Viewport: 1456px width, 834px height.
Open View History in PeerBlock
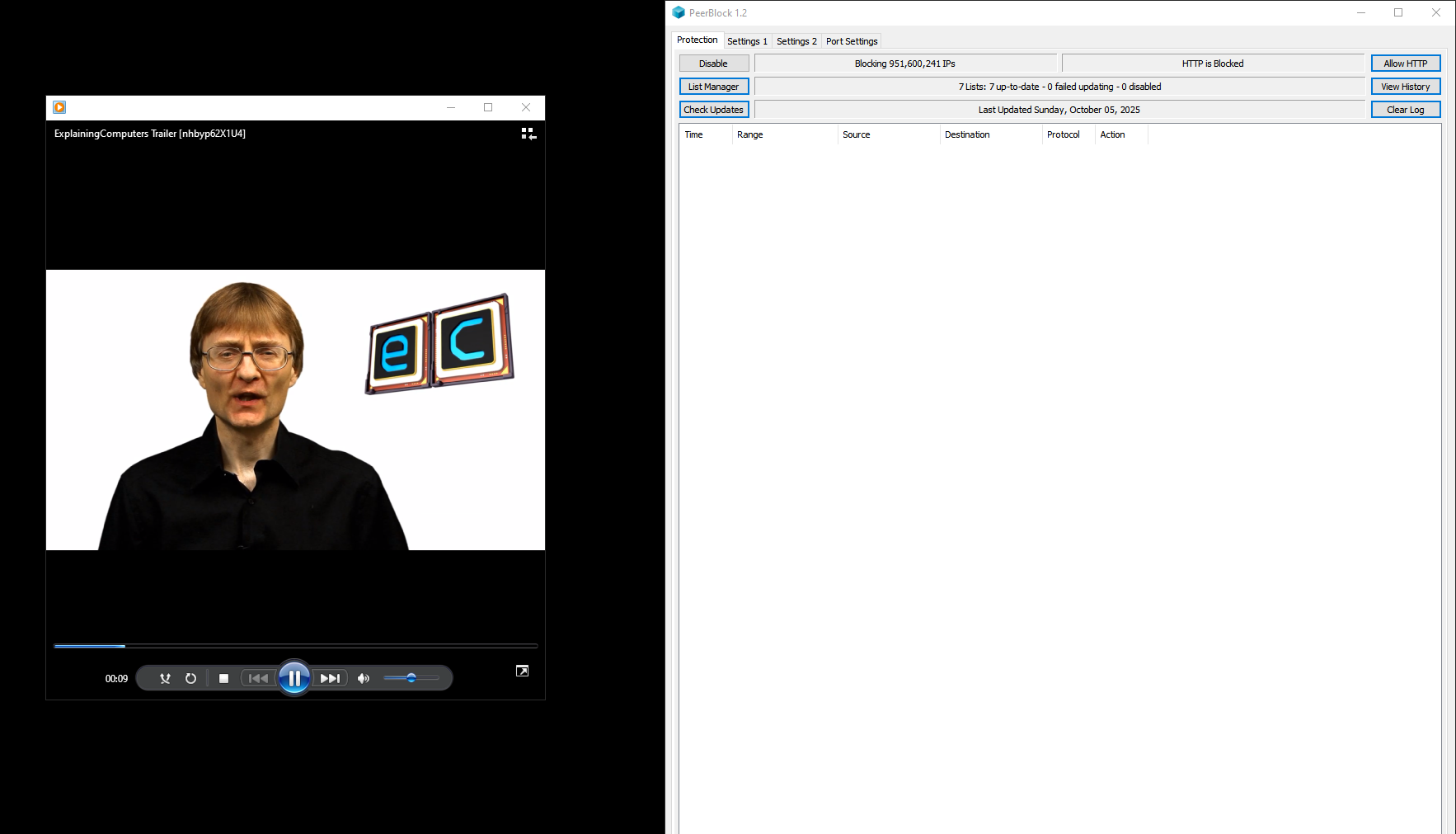click(1406, 87)
